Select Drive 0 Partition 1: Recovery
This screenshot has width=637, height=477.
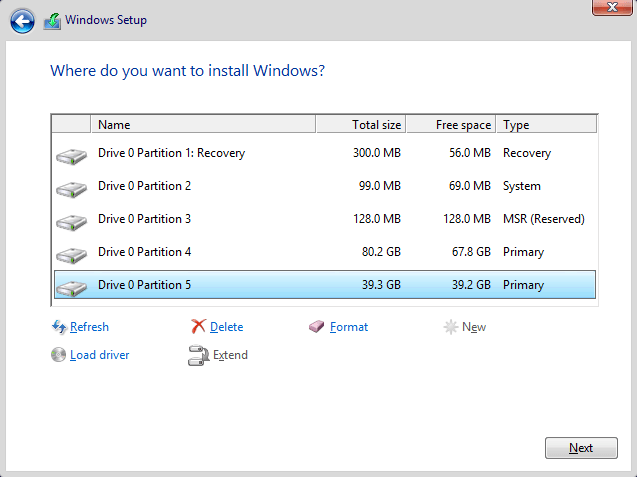(x=325, y=153)
